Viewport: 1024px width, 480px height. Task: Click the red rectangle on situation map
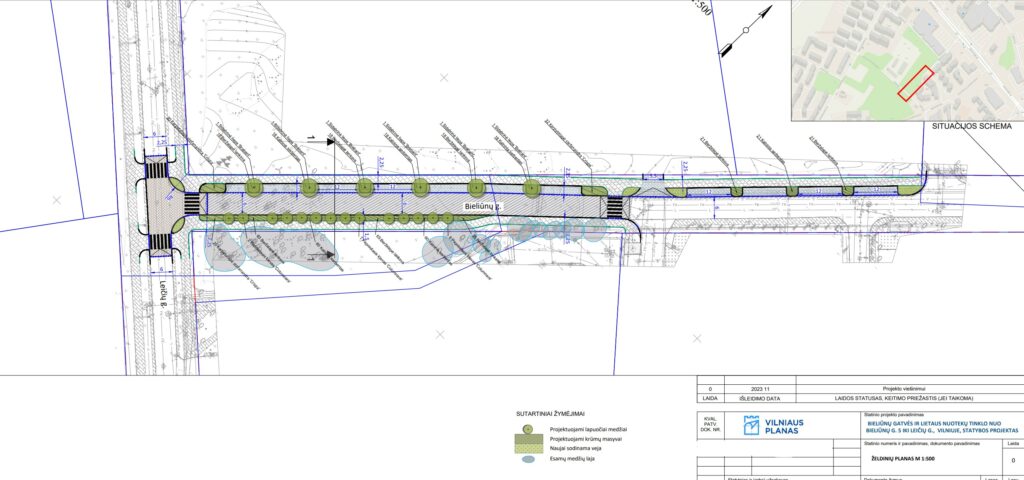pos(914,83)
